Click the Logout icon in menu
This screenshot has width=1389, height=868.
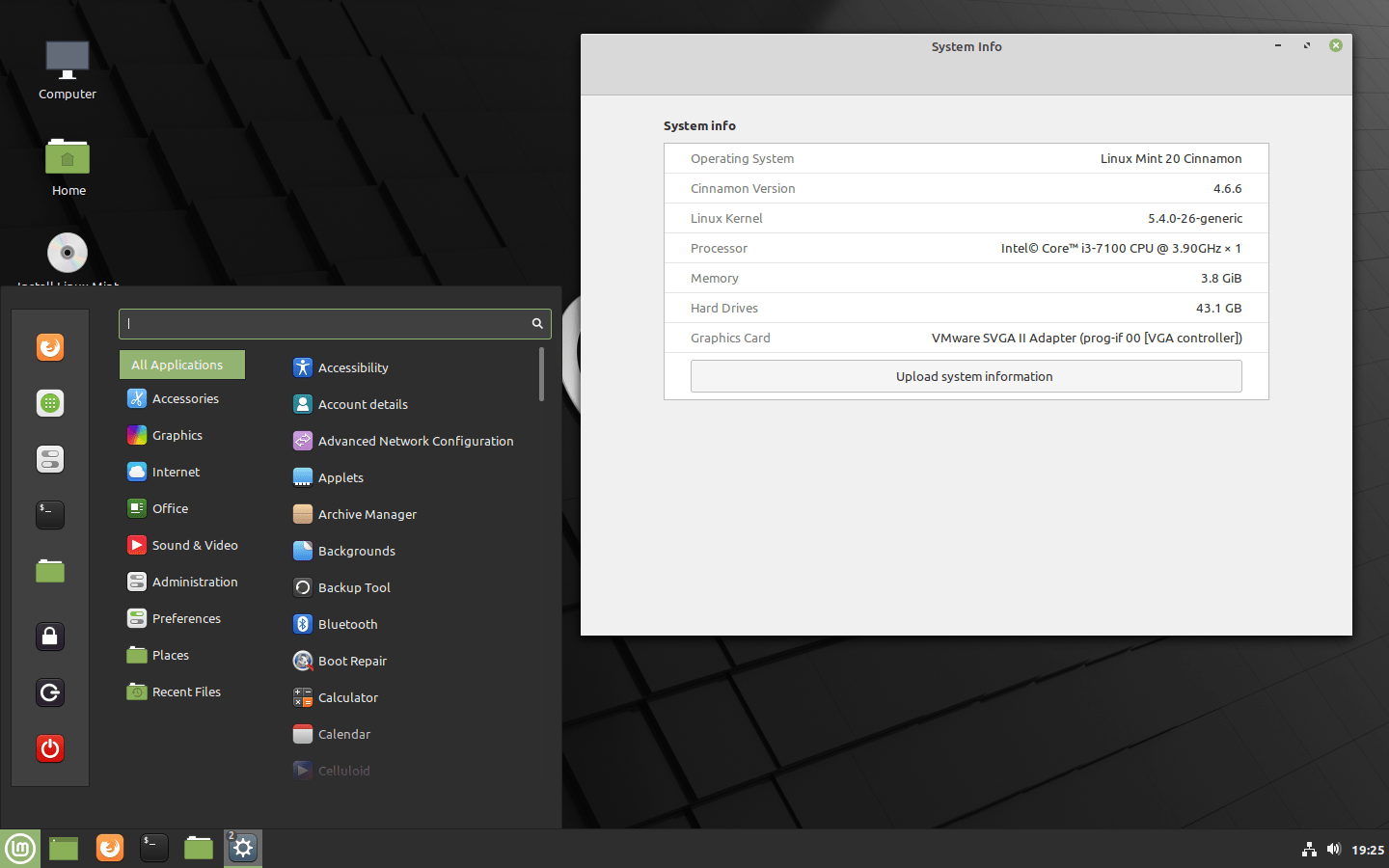pyautogui.click(x=50, y=692)
